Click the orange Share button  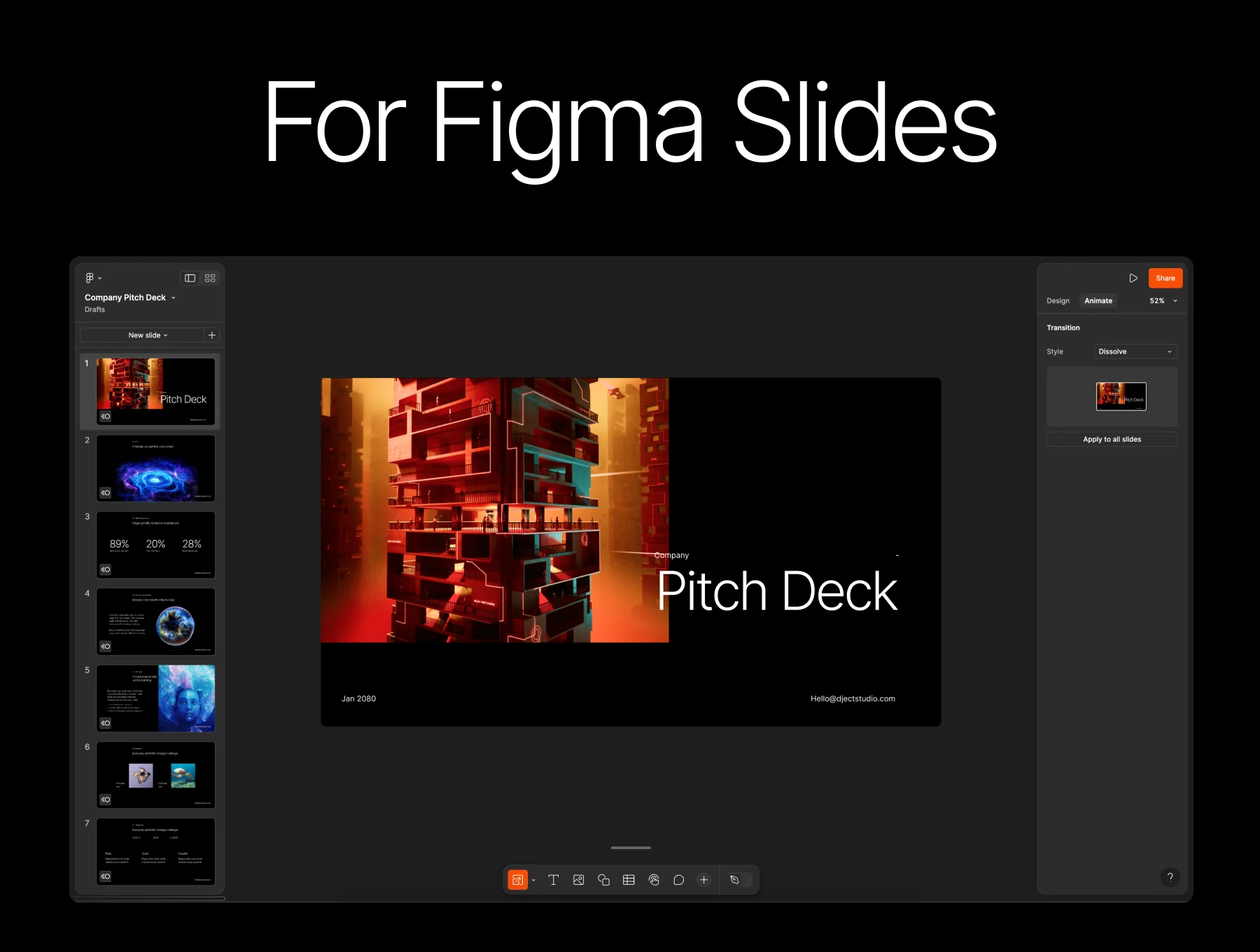coord(1165,278)
